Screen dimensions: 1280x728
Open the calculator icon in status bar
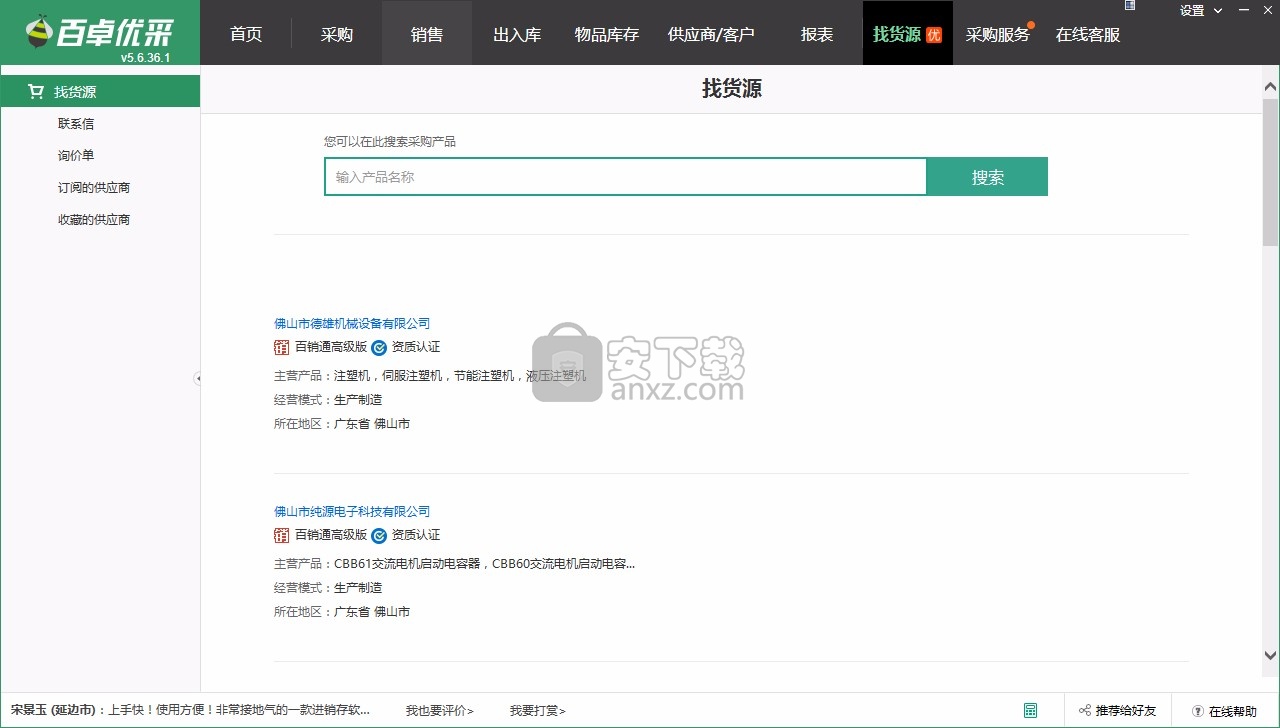point(1030,711)
